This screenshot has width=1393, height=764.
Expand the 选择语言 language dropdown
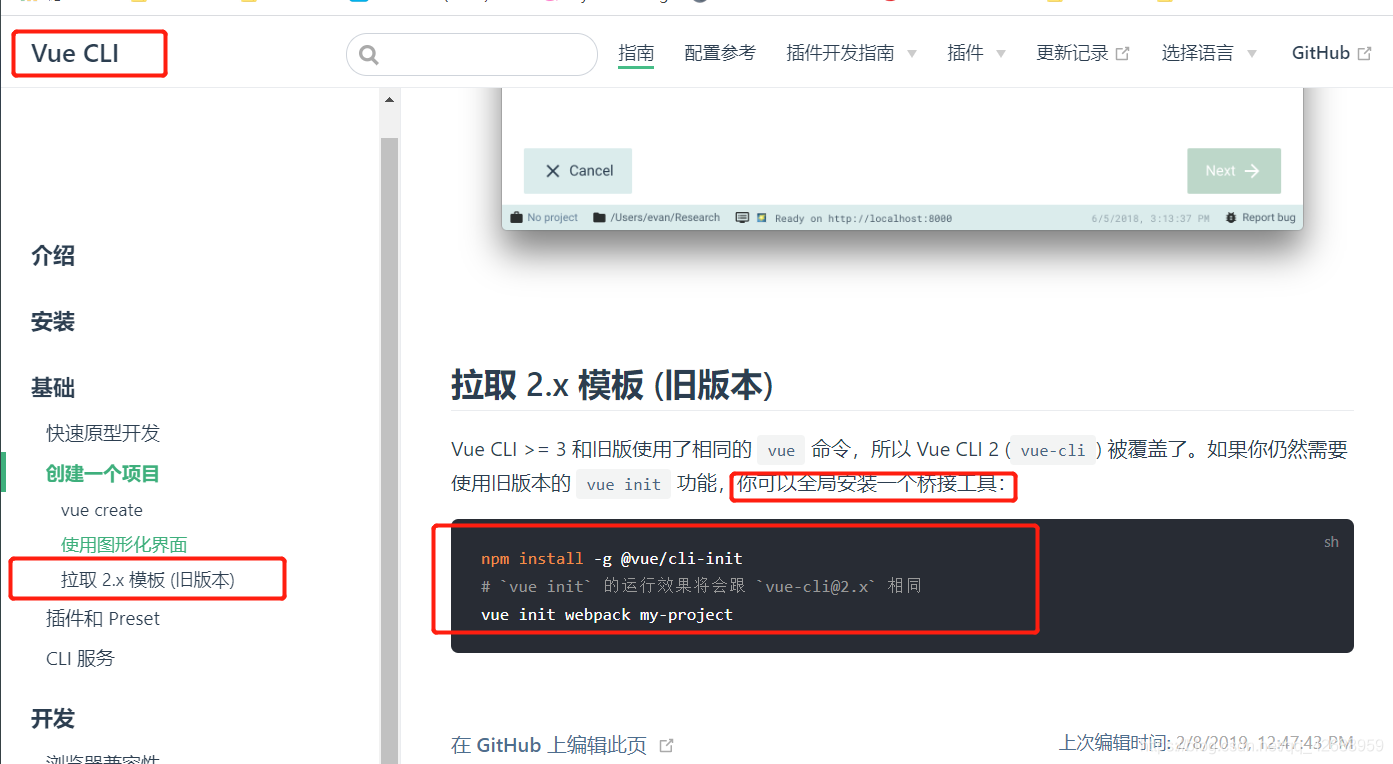[1209, 53]
